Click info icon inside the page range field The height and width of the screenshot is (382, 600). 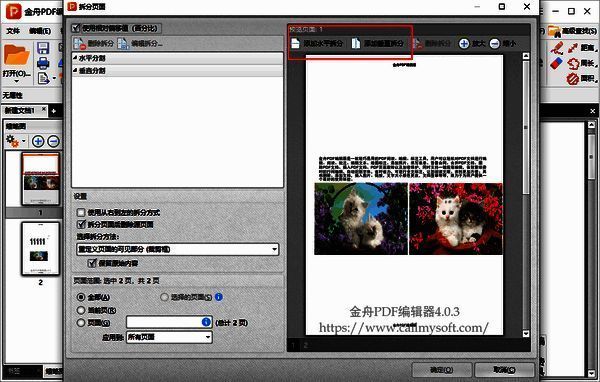pos(206,322)
